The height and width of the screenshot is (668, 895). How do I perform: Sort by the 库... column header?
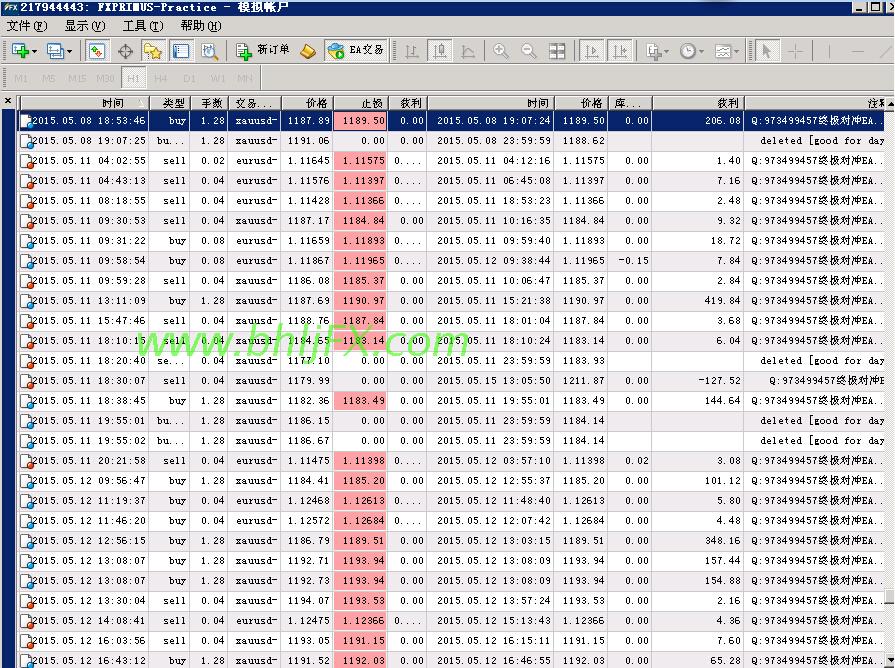tap(630, 103)
